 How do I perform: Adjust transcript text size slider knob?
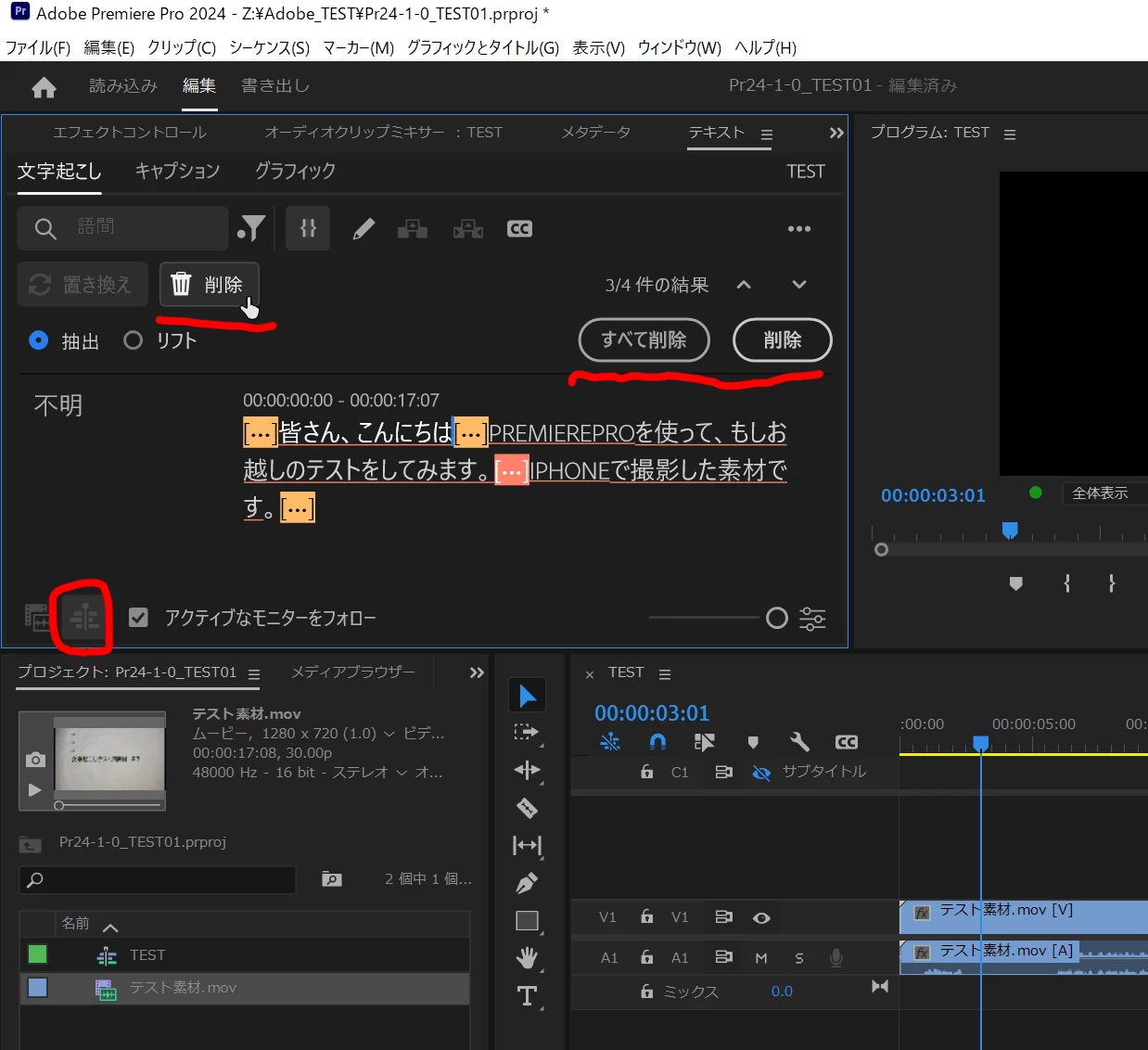click(777, 618)
